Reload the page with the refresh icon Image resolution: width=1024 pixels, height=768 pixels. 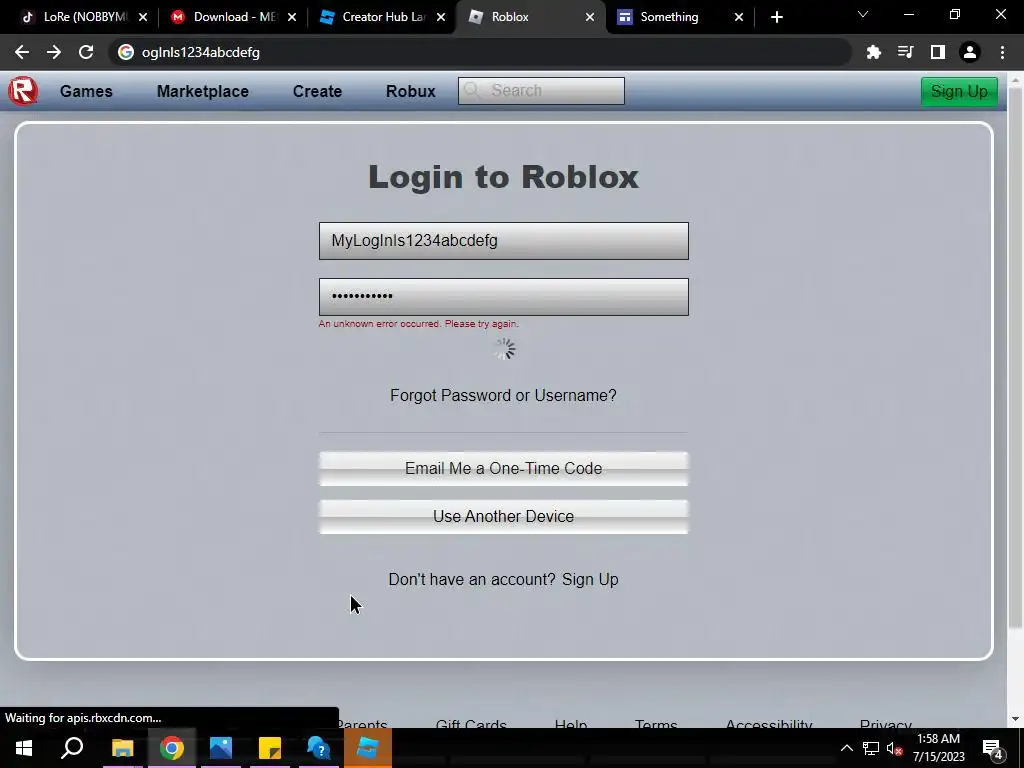click(x=86, y=52)
